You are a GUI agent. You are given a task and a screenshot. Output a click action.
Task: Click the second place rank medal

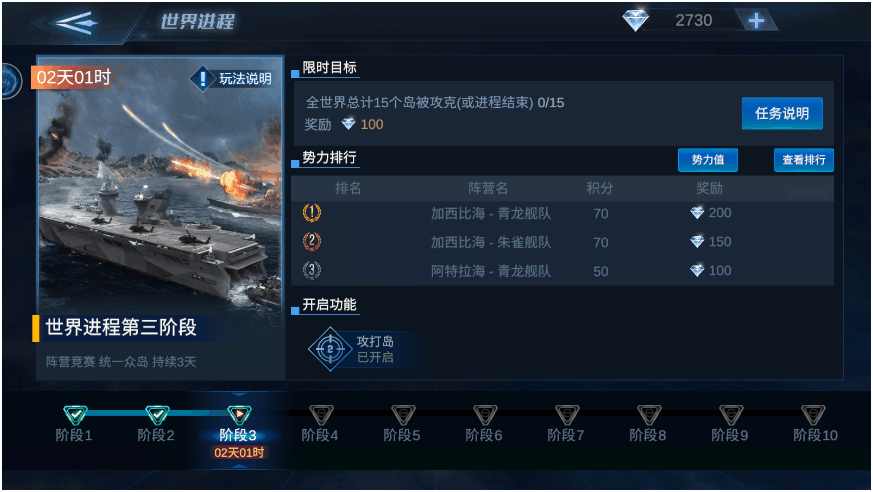point(312,242)
